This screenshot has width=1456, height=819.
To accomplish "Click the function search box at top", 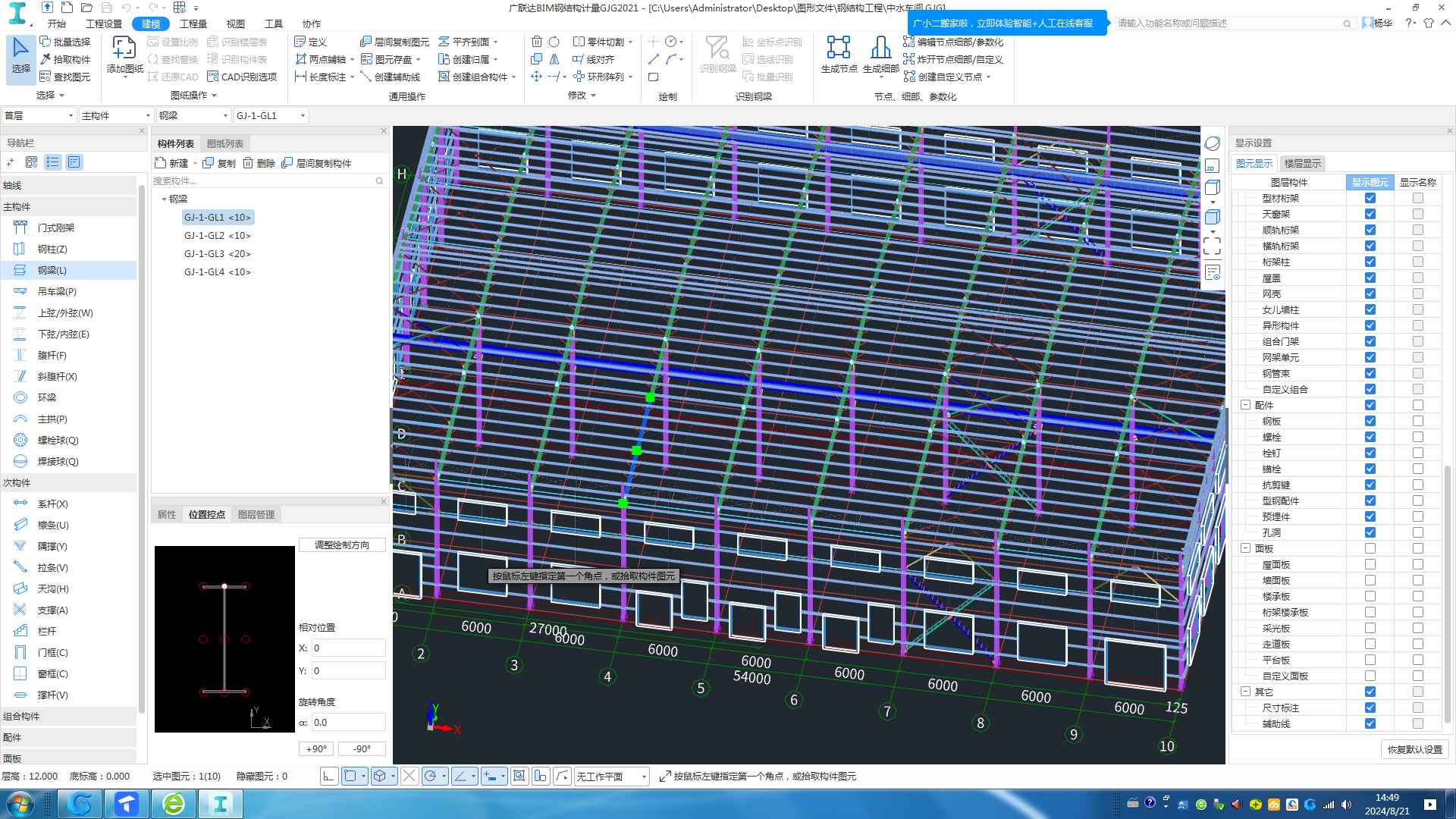I will (1234, 24).
